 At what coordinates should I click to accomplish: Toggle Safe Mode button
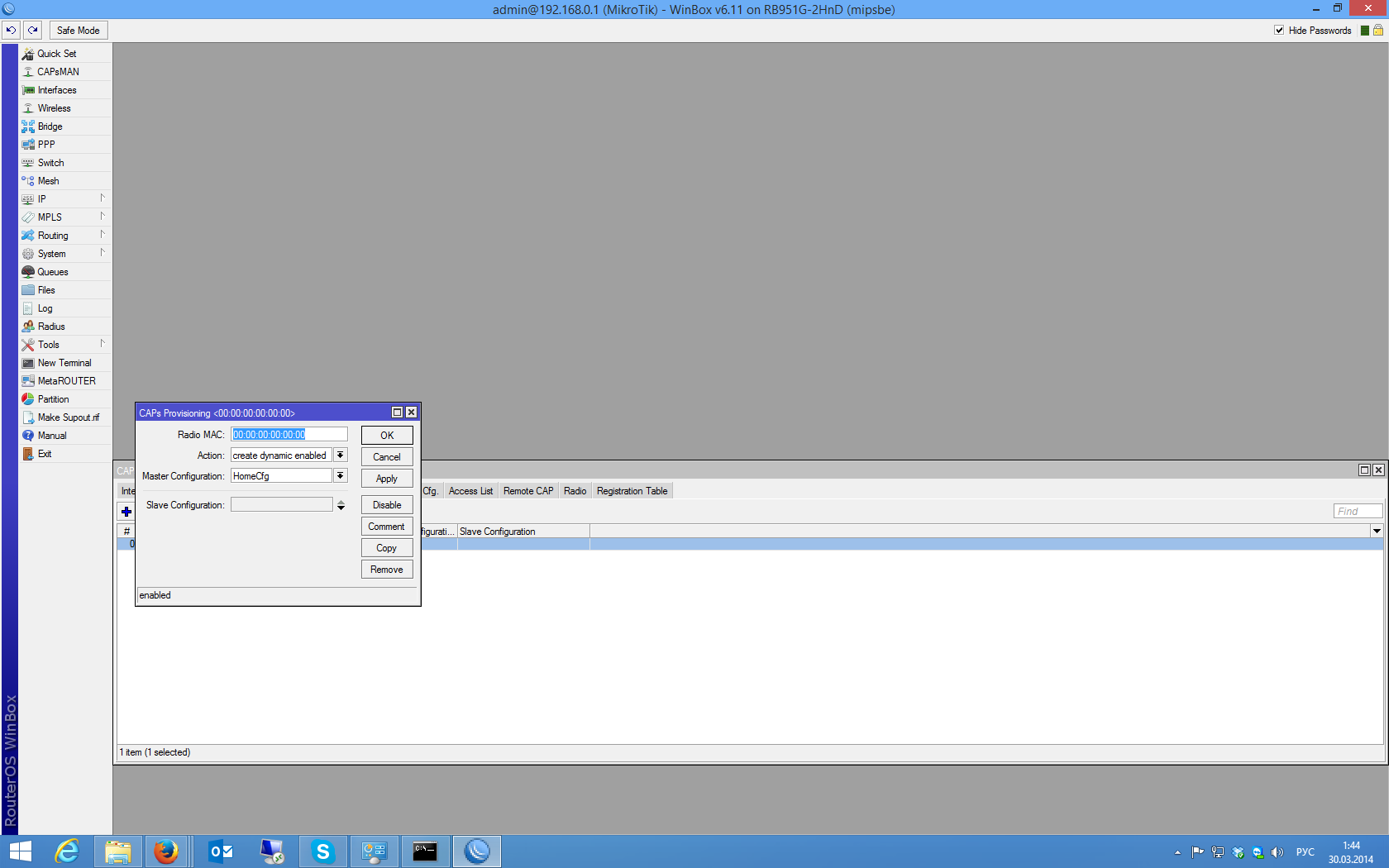coord(79,31)
